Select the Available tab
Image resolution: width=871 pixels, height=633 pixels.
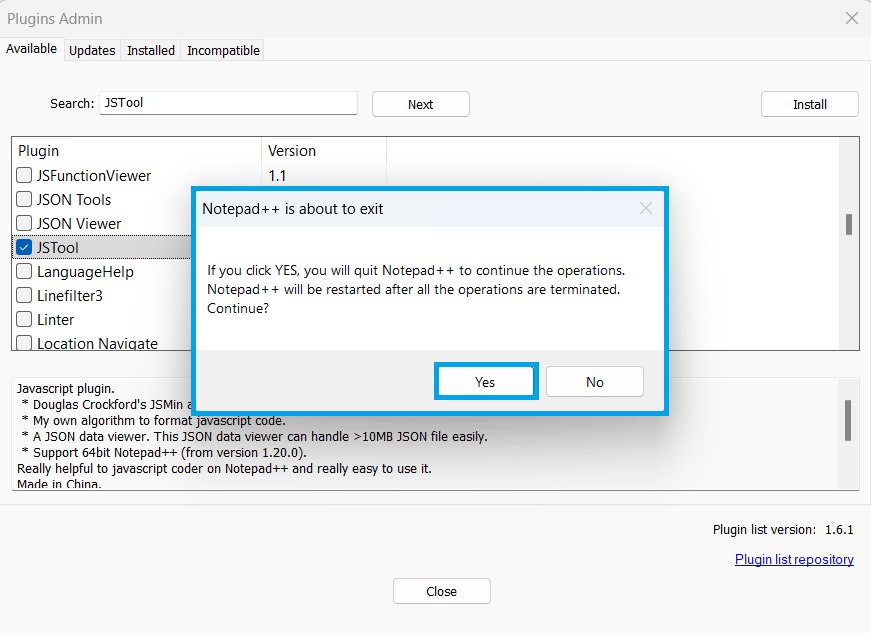pyautogui.click(x=32, y=48)
